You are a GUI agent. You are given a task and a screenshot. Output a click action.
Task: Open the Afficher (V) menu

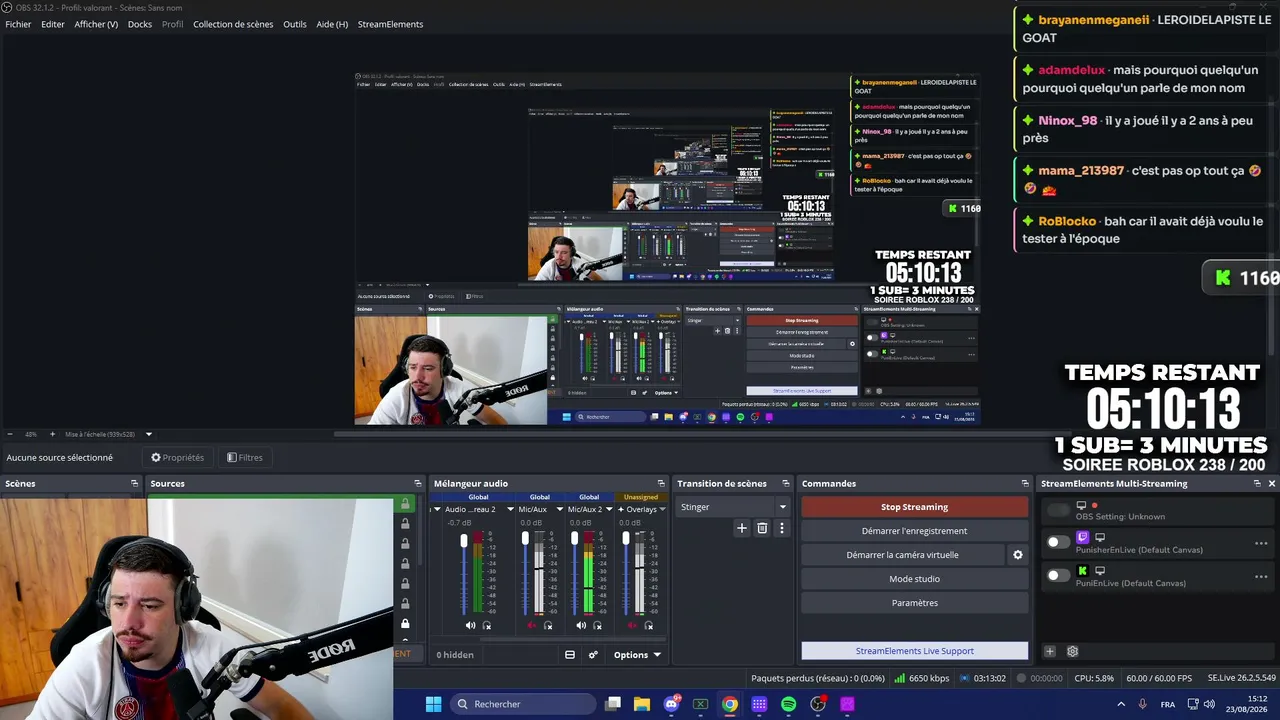[96, 24]
